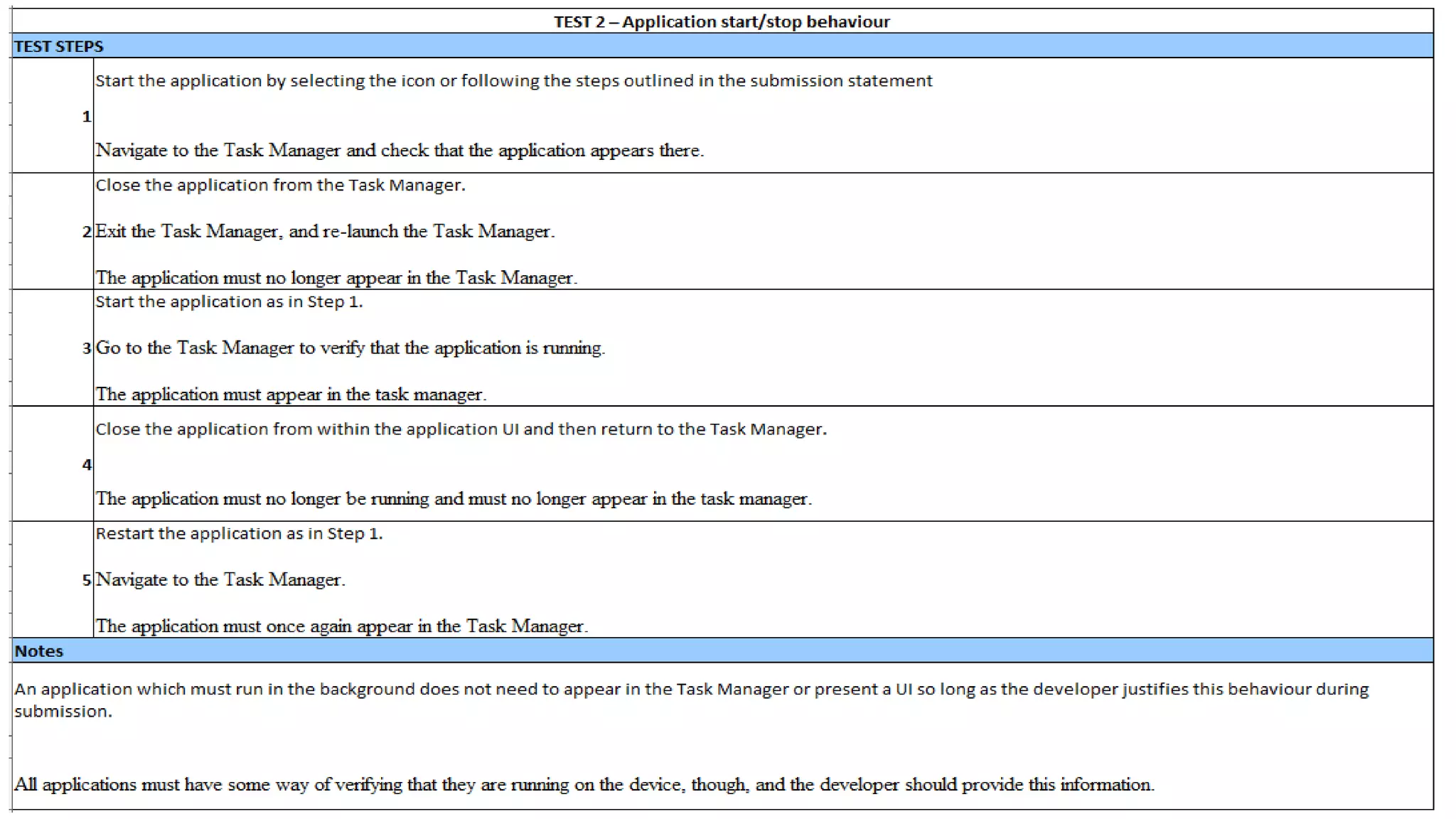Select the TEST STEPS blue header row
The height and width of the screenshot is (819, 1456).
coord(722,46)
